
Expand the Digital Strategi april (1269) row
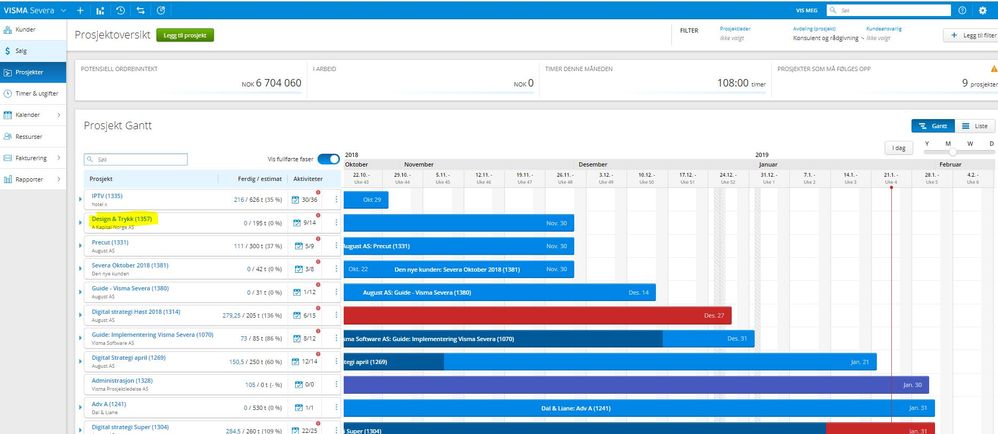(x=80, y=361)
